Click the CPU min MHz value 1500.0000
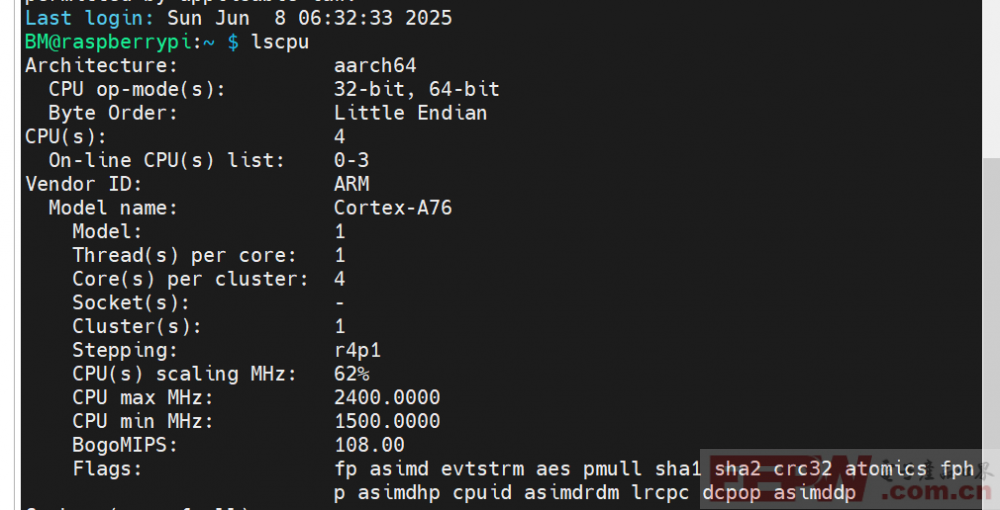The width and height of the screenshot is (1000, 510). pos(387,421)
